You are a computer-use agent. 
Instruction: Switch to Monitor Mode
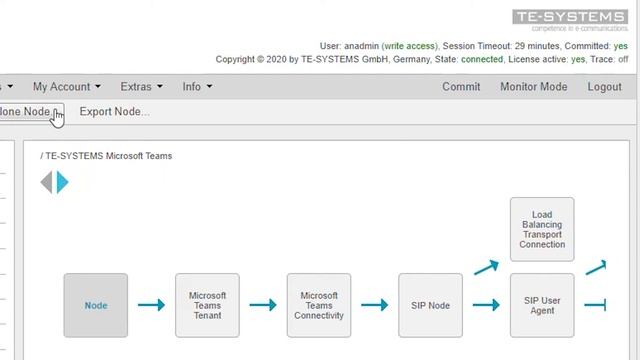(533, 87)
